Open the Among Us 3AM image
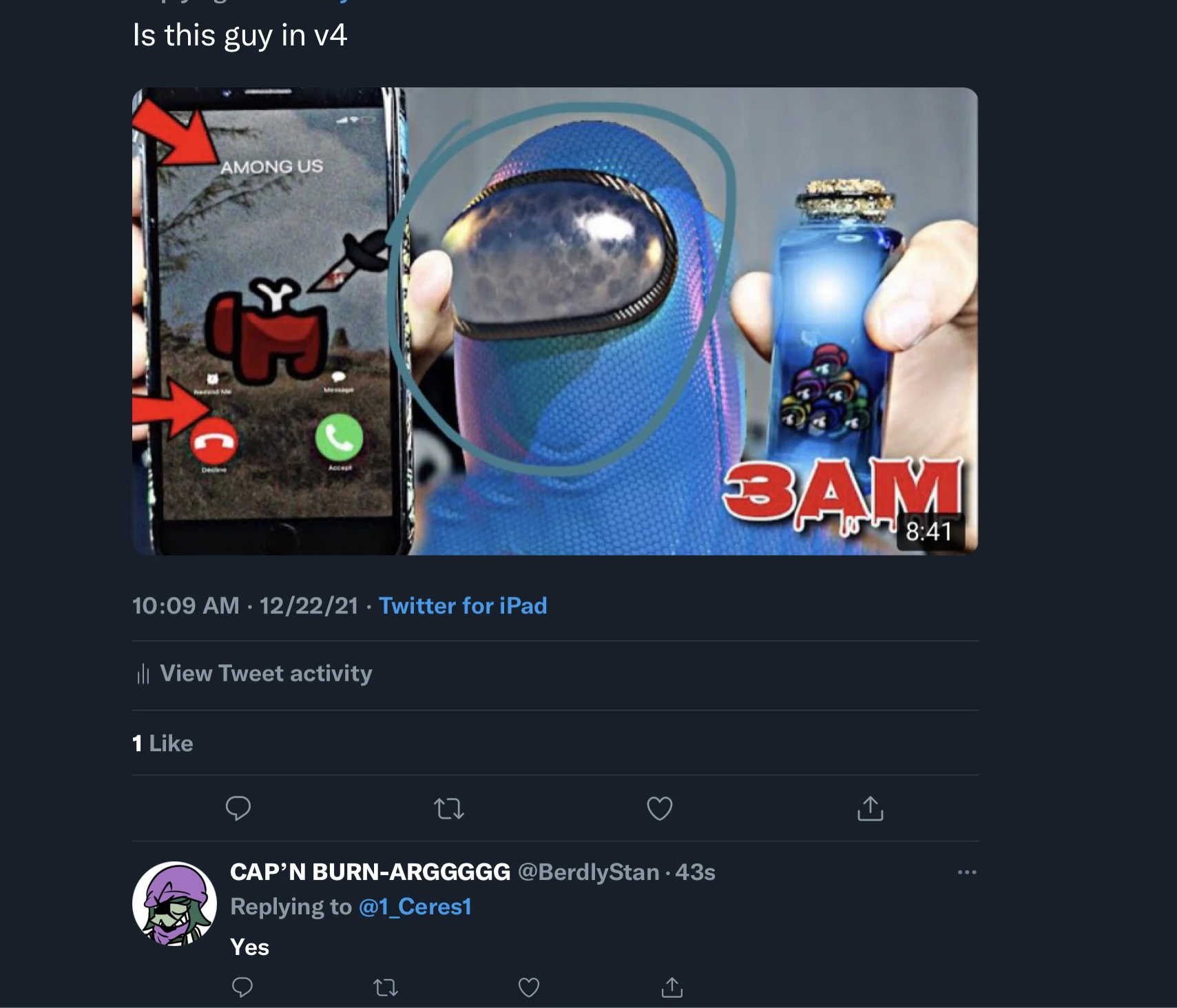Screen dimensions: 1177x1008 pos(554,321)
